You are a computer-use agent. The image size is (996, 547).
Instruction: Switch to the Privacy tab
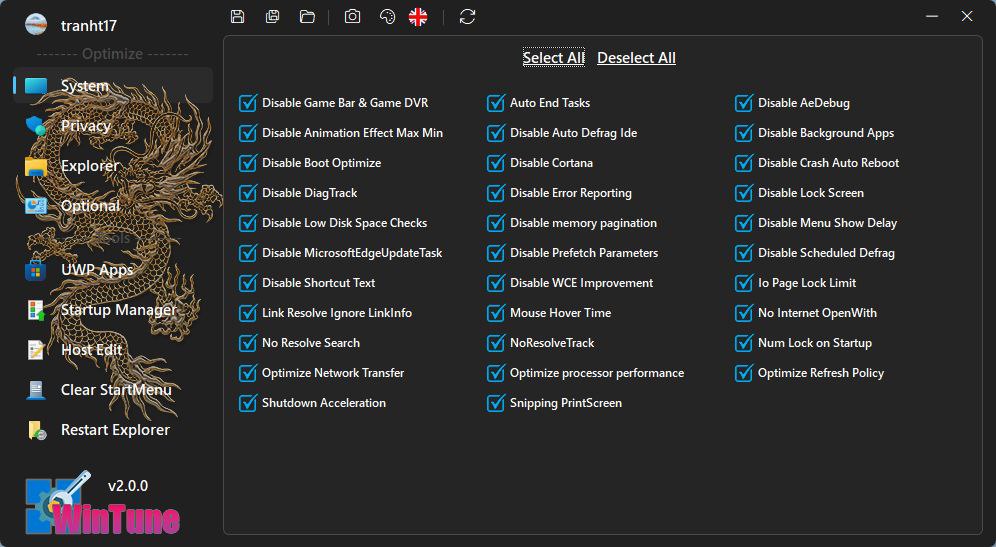[85, 126]
